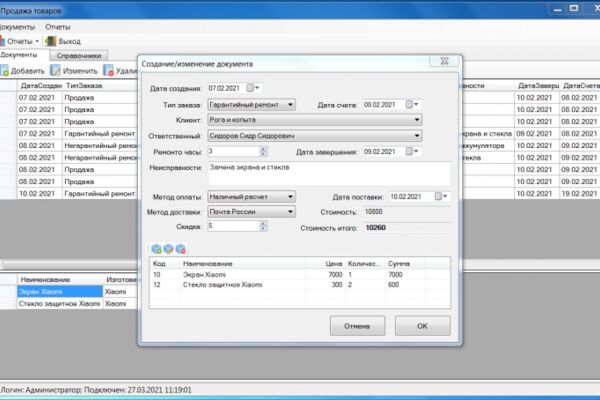Increase the Скидка spinner value
The image size is (600, 400).
tap(263, 224)
